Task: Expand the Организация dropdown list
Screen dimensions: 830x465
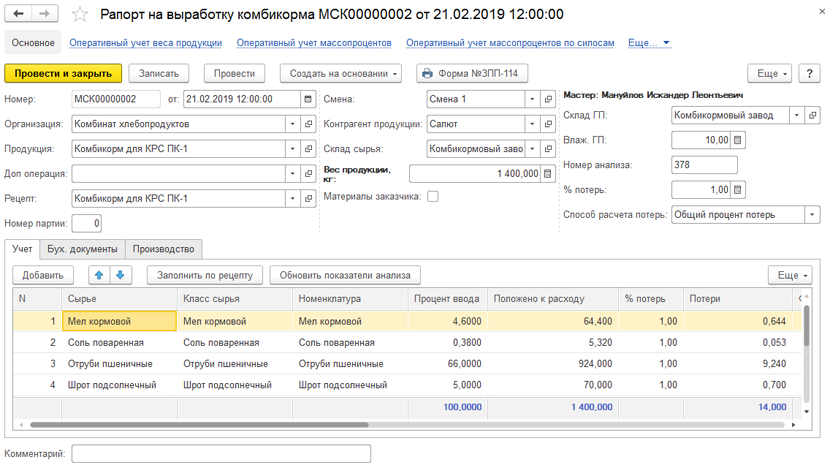Action: point(293,124)
